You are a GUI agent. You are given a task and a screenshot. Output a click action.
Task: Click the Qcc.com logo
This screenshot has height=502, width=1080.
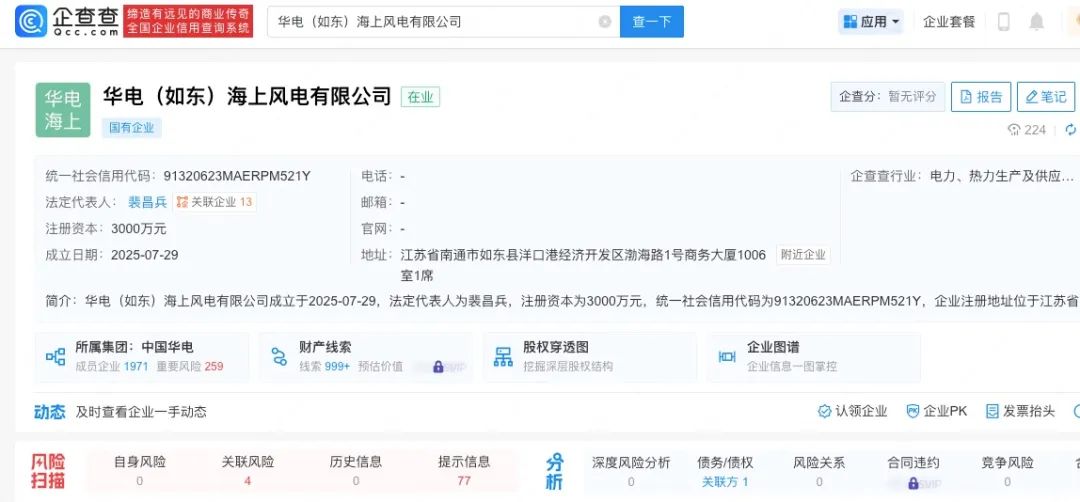click(66, 21)
